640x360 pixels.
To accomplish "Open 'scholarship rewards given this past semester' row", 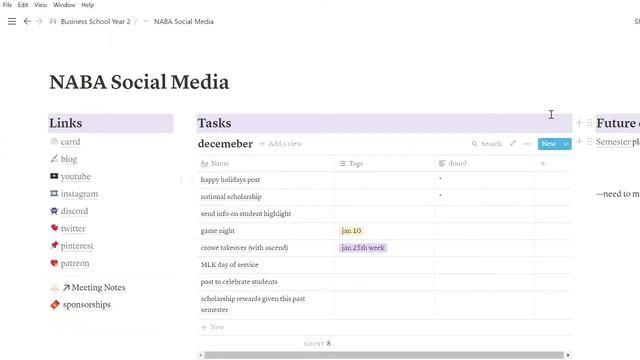I will point(253,304).
